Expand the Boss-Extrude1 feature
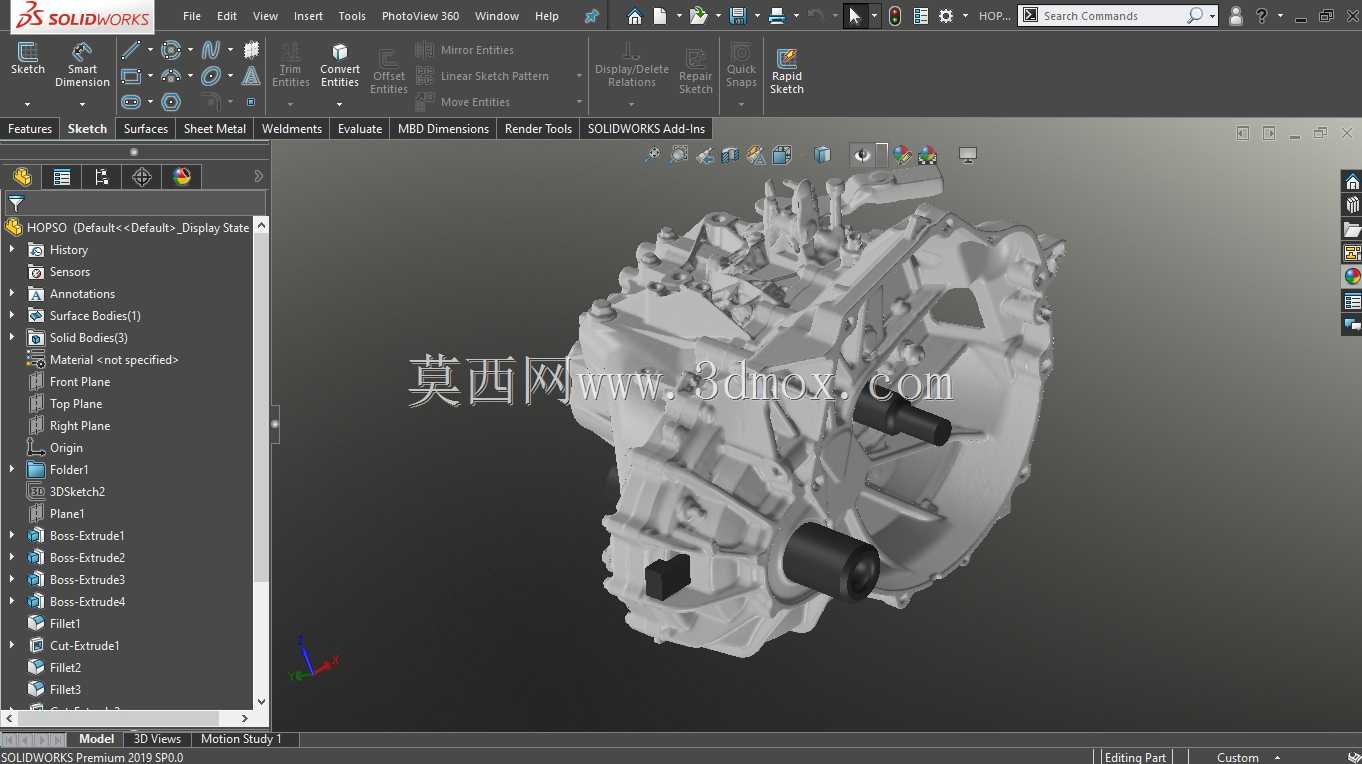 click(x=12, y=536)
